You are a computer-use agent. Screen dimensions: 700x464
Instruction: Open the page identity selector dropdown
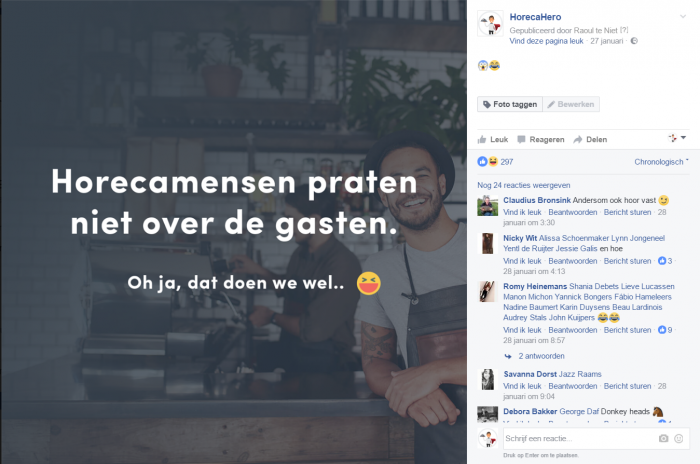pyautogui.click(x=677, y=138)
